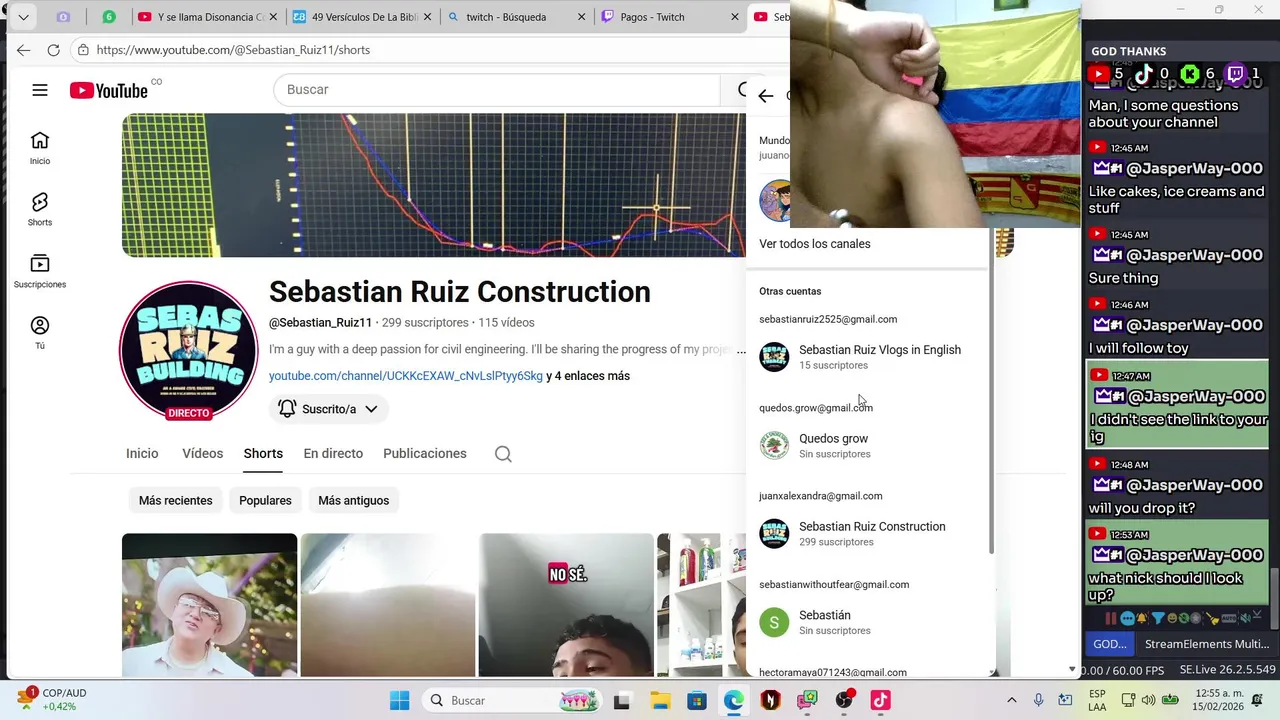Click 'Ver todos los canales' link
Screen dimensions: 1280x720
[815, 244]
